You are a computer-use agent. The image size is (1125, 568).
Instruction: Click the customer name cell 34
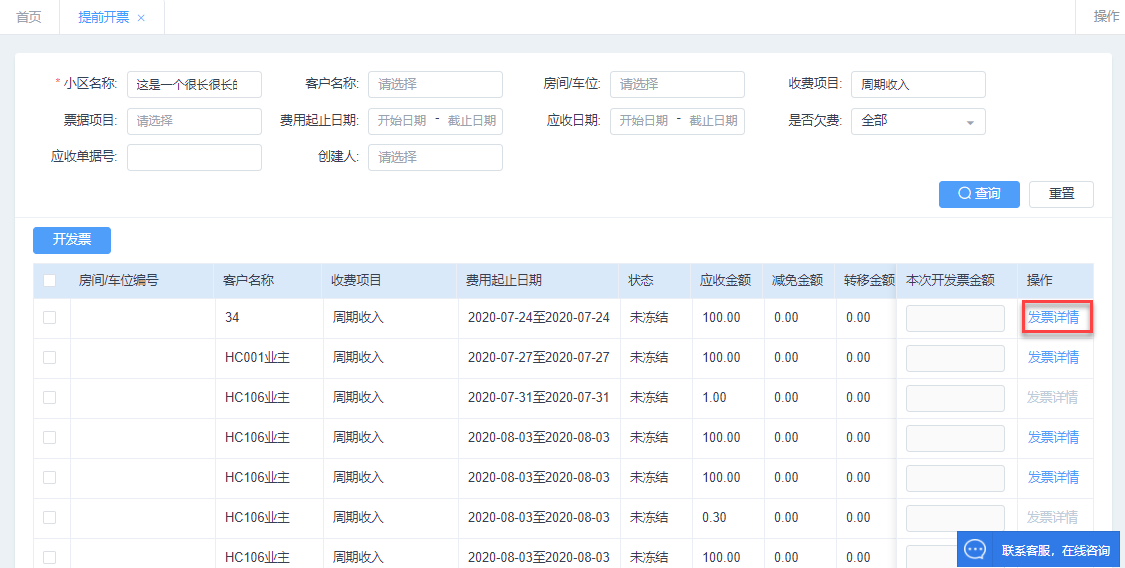tap(232, 317)
